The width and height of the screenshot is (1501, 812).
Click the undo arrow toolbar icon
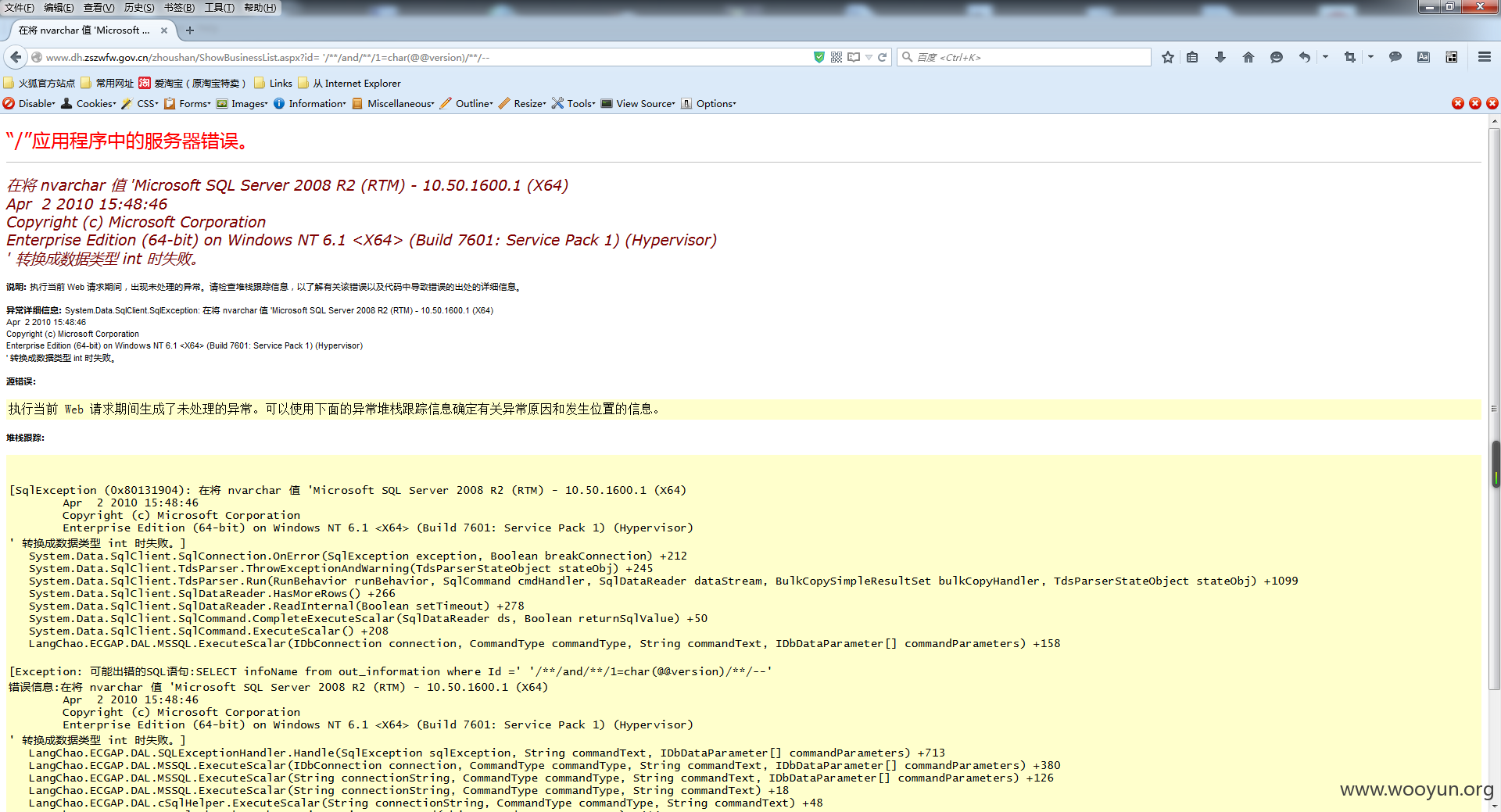coord(1305,57)
